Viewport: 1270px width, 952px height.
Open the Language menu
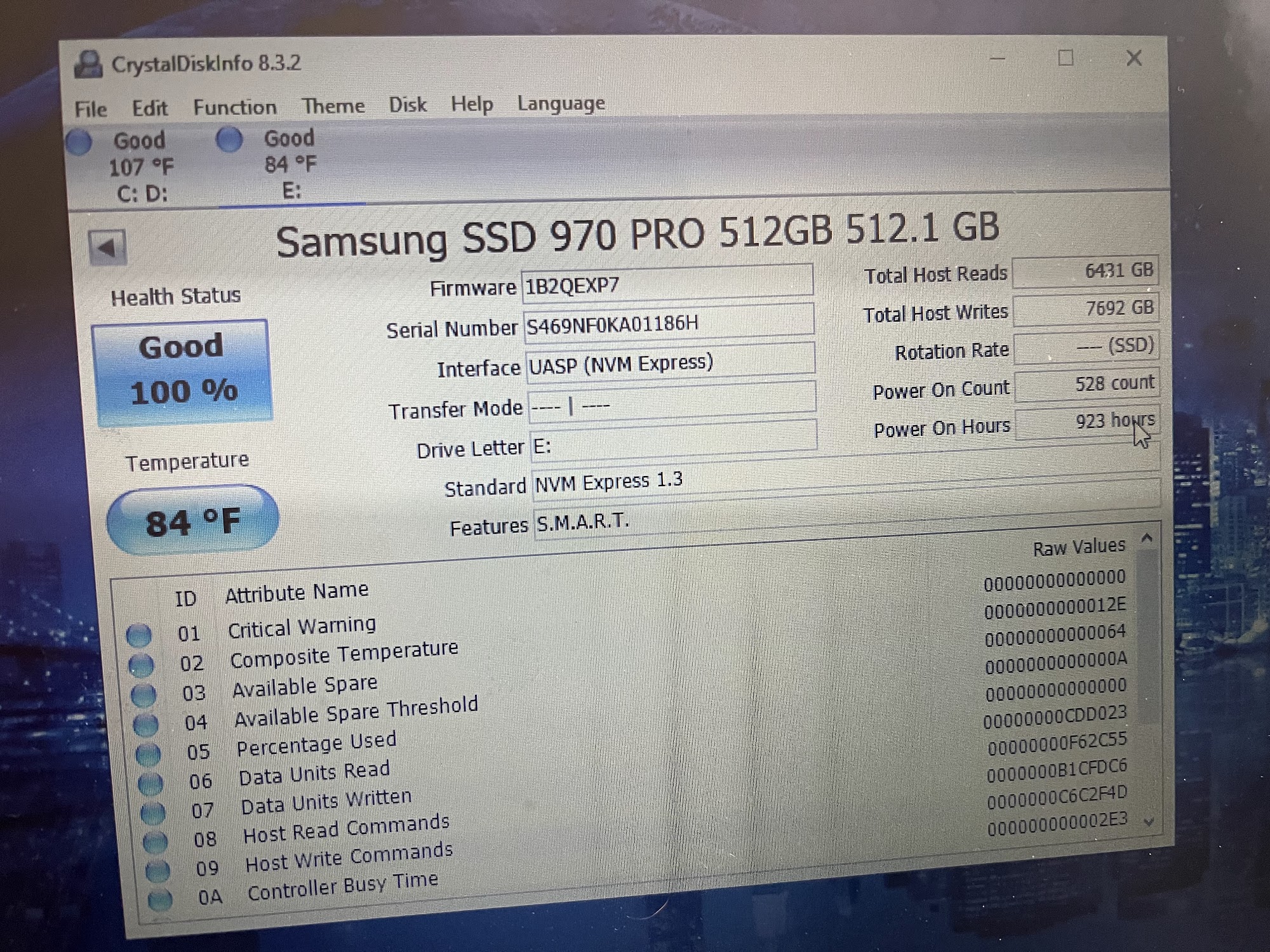(561, 103)
